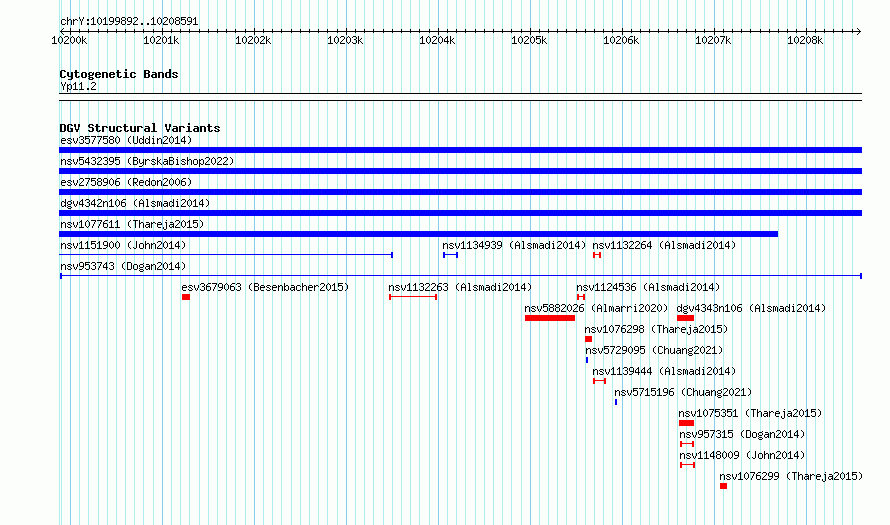This screenshot has height=525, width=890.
Task: Click the nsv1148009 (John2014) label
Action: click(742, 455)
